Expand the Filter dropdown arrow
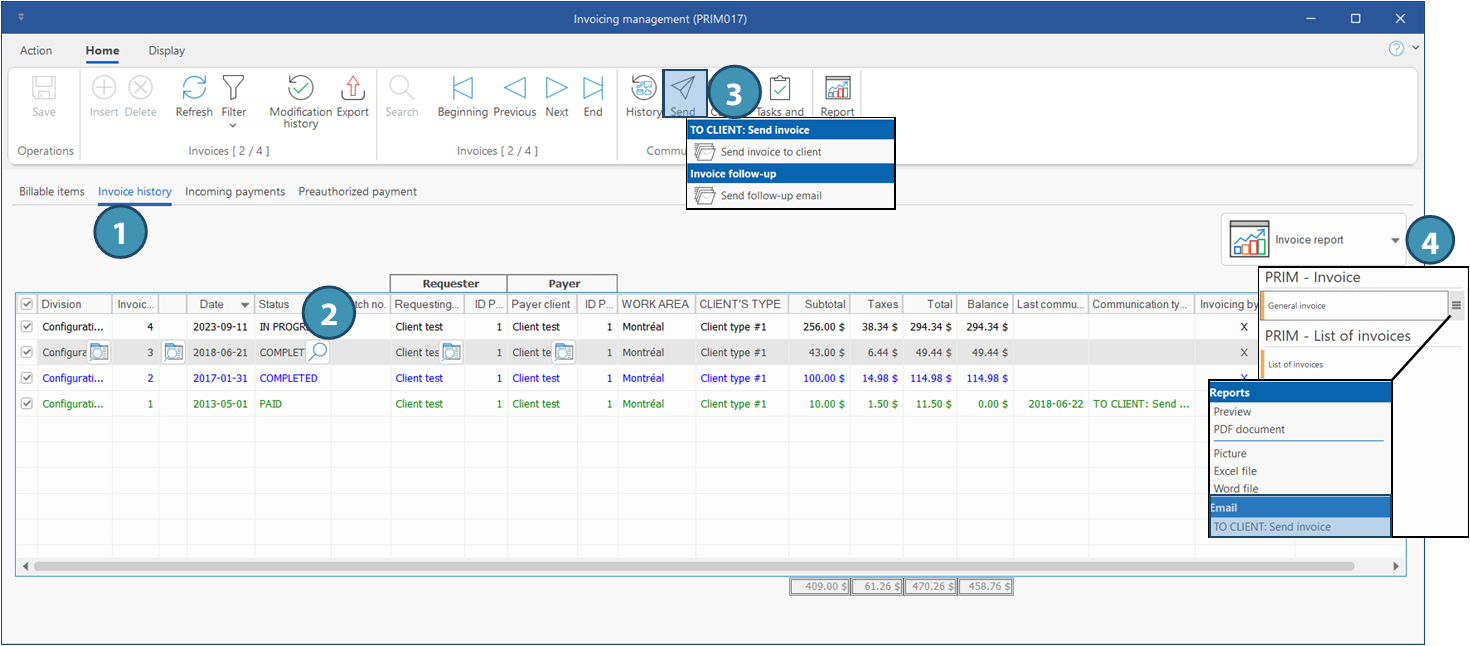 pos(233,126)
